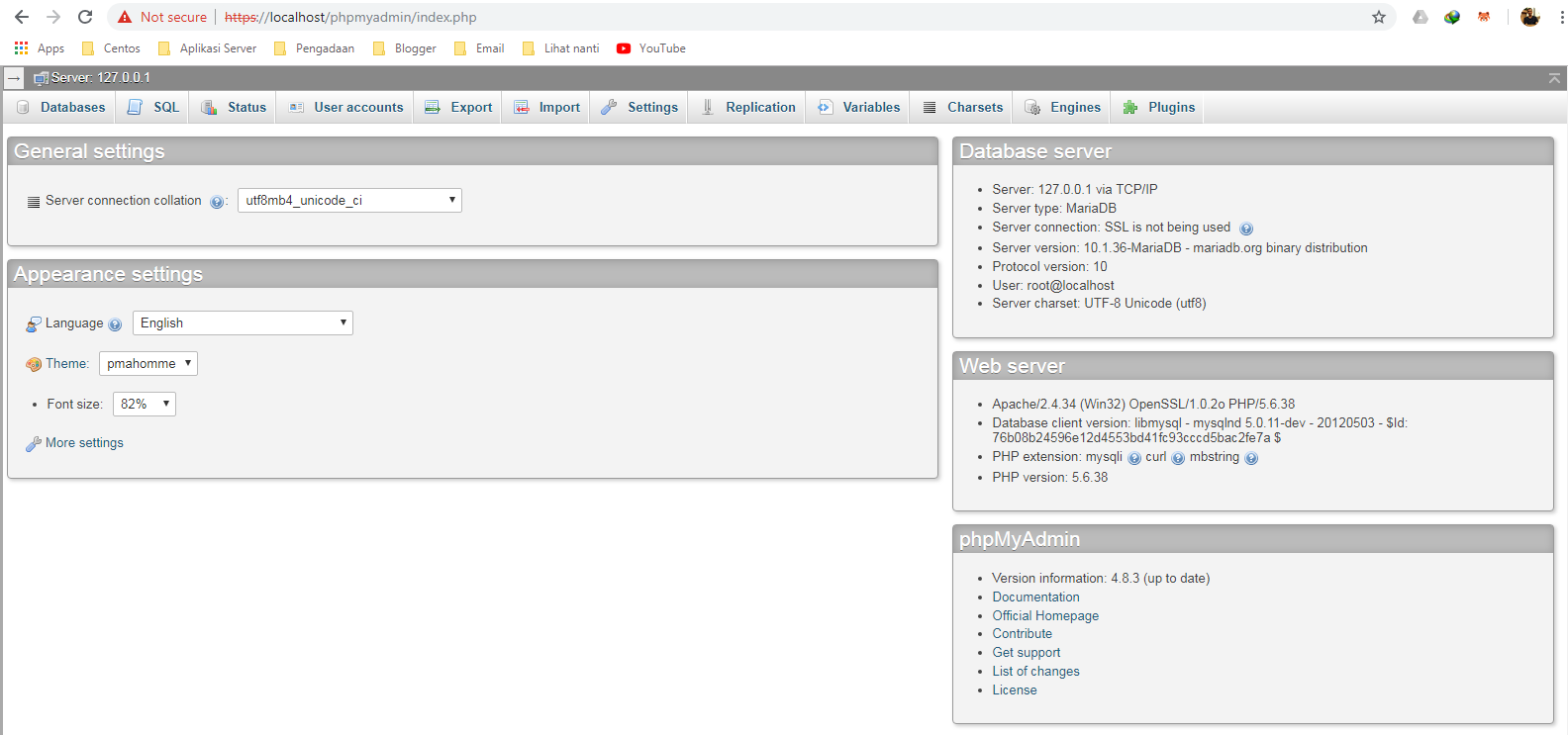View the List of changes link
This screenshot has width=1568, height=735.
coord(1035,671)
